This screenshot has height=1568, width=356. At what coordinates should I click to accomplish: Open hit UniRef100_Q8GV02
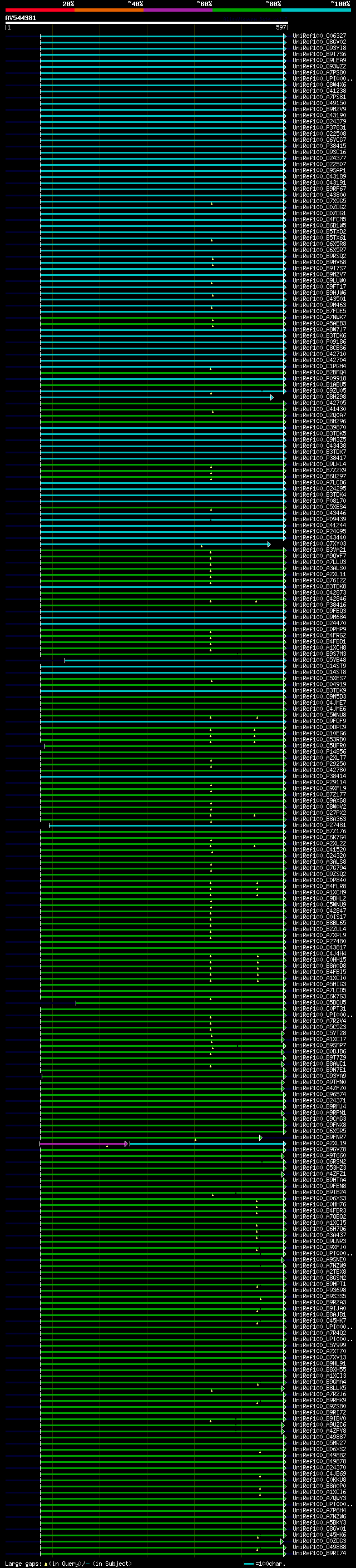(319, 43)
